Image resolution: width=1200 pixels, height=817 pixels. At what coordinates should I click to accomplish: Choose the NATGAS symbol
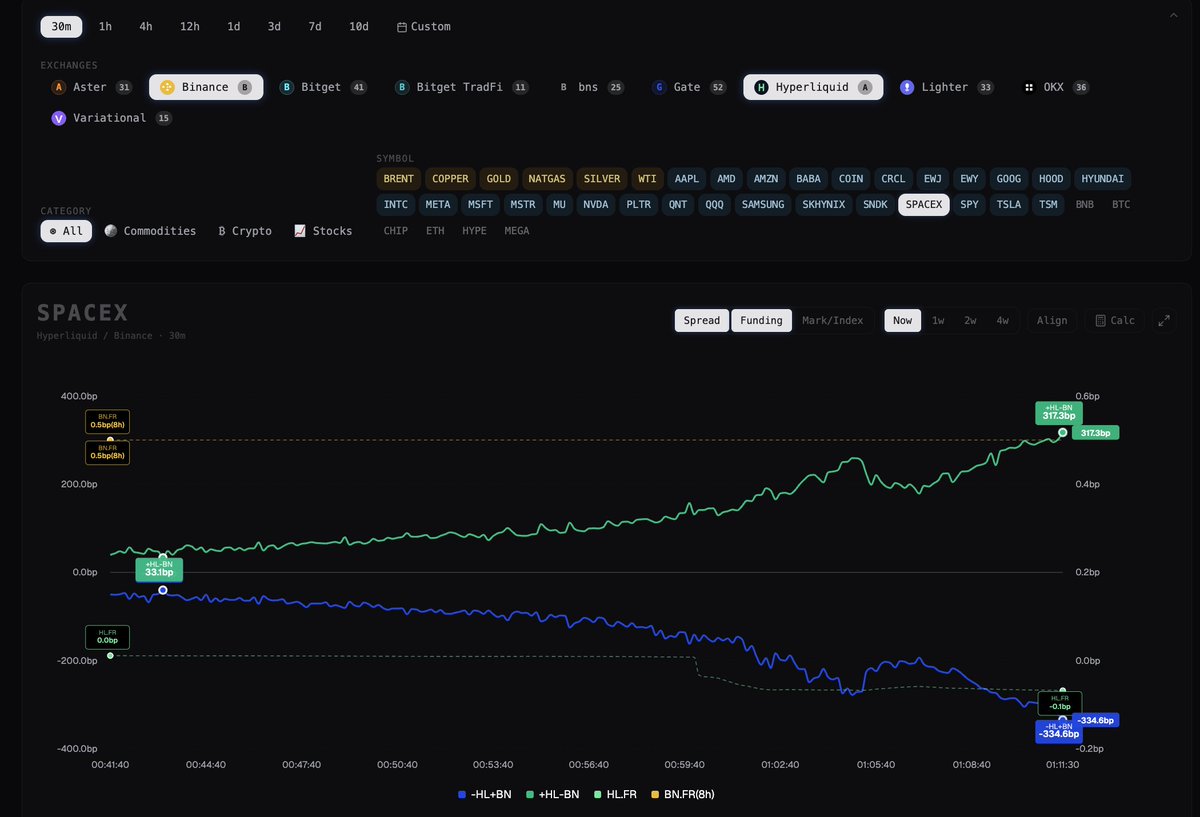[547, 179]
